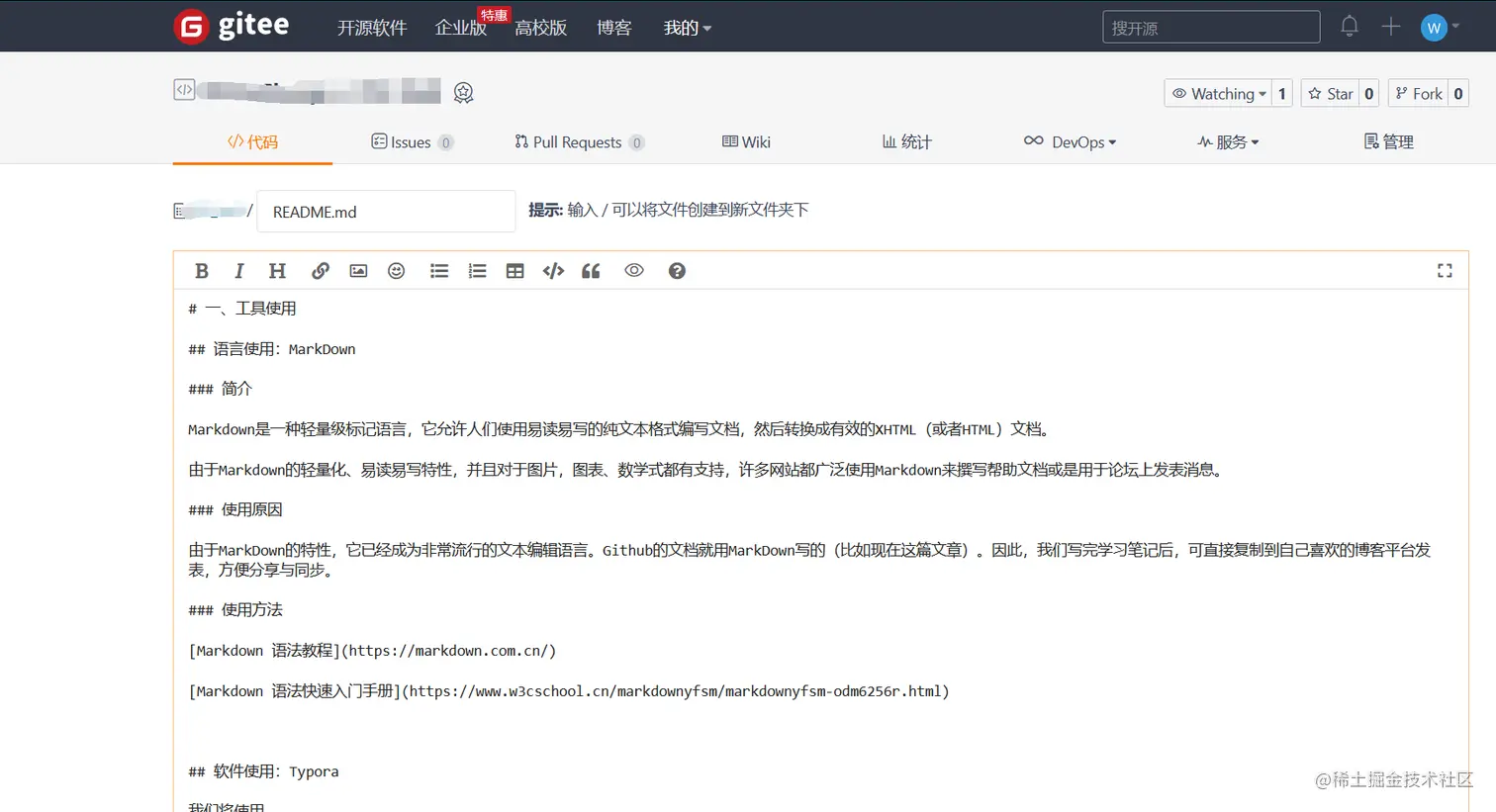The image size is (1496, 812).
Task: Open 企业版 menu item
Action: 461,28
